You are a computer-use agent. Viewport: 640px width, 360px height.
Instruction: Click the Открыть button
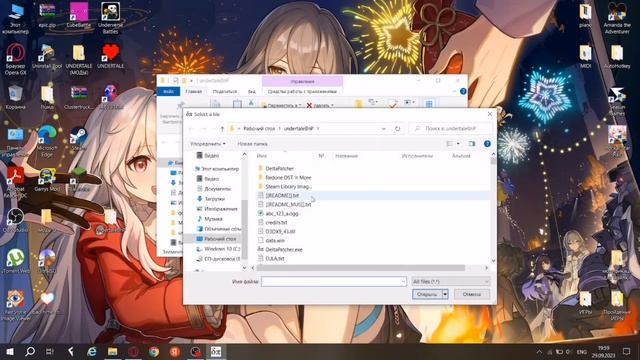(427, 294)
